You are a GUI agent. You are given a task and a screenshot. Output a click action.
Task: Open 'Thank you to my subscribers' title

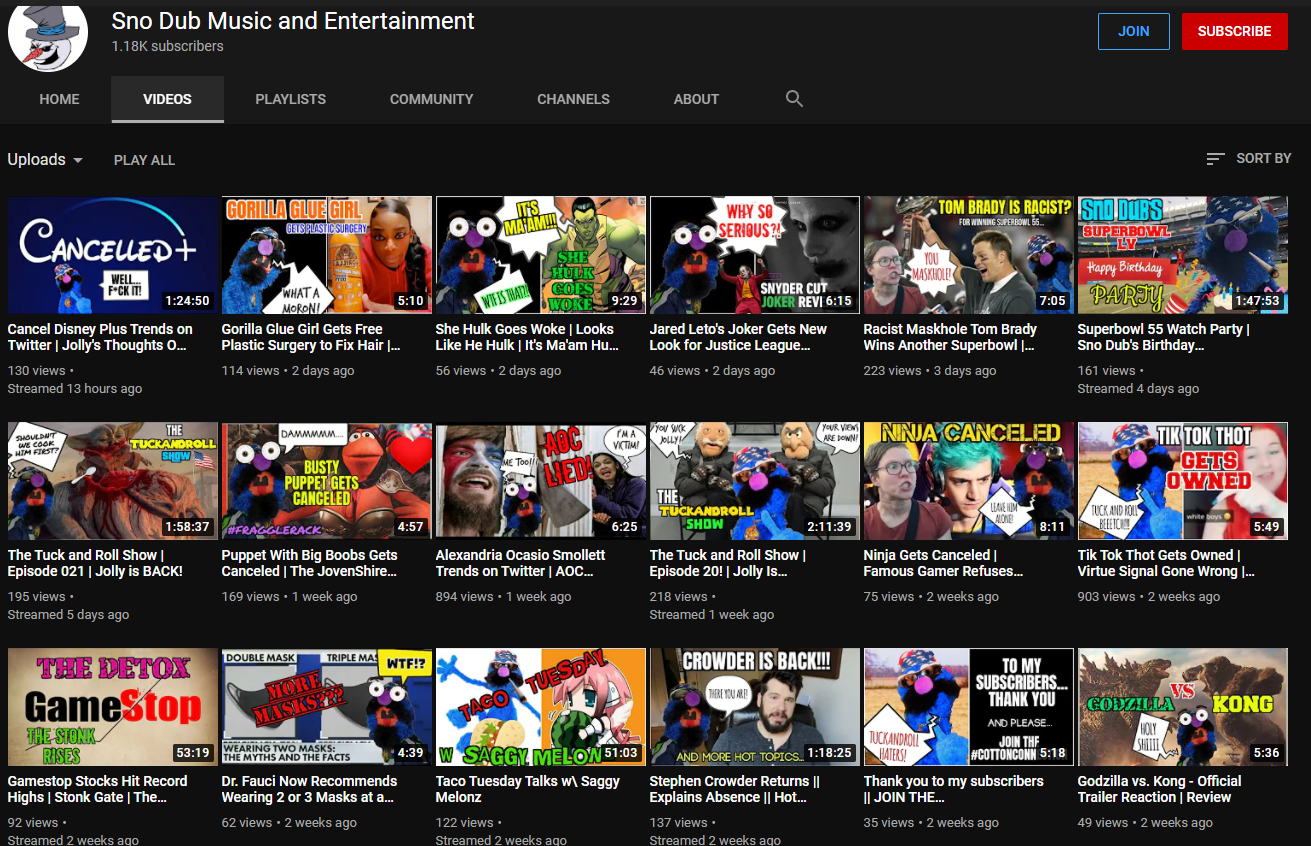954,789
